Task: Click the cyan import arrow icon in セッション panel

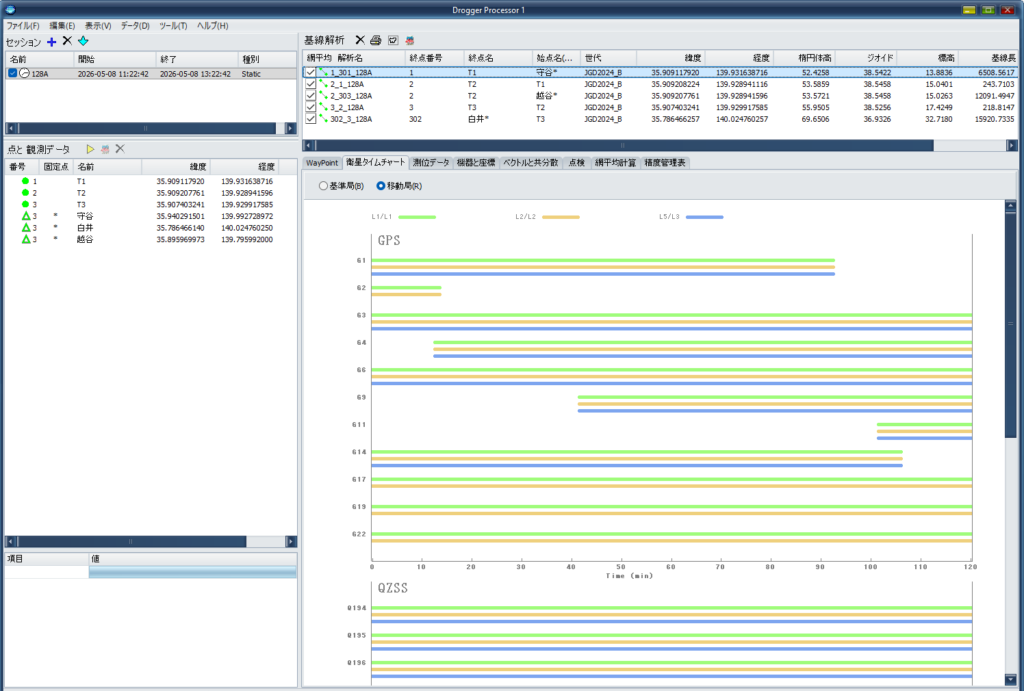Action: click(83, 41)
